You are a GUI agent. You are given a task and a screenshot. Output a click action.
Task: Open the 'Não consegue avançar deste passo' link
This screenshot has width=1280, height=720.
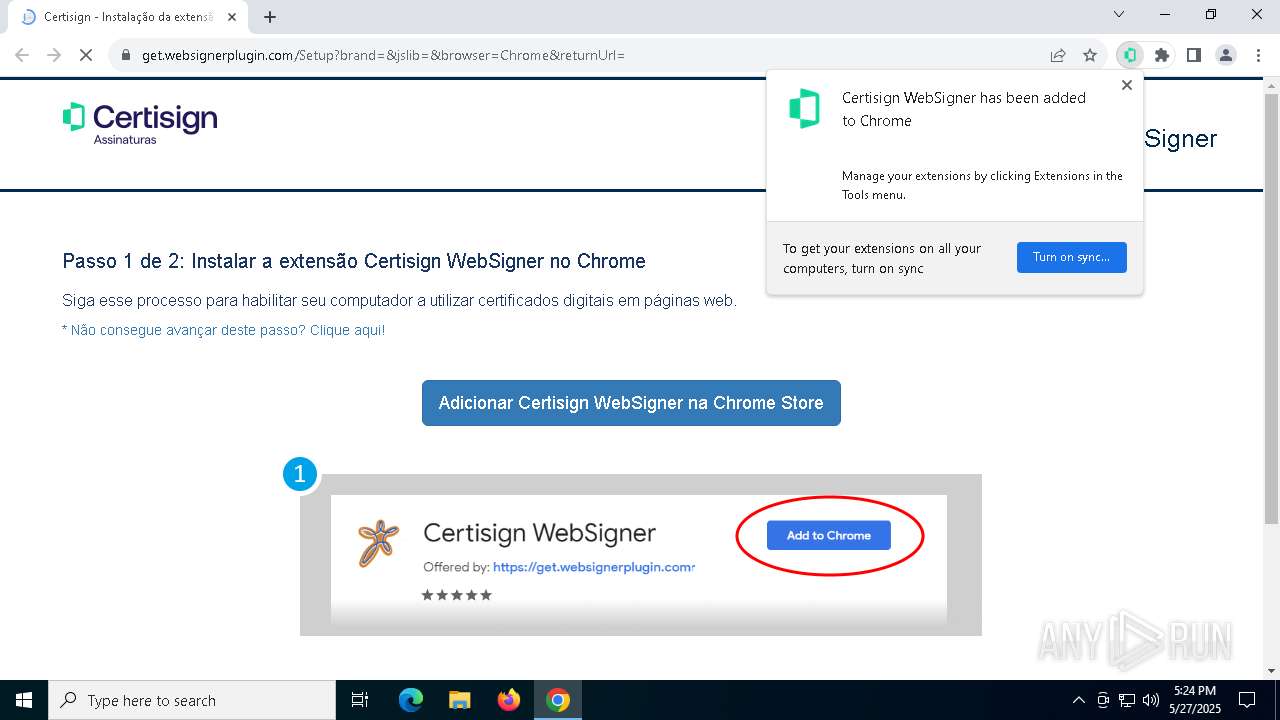223,330
